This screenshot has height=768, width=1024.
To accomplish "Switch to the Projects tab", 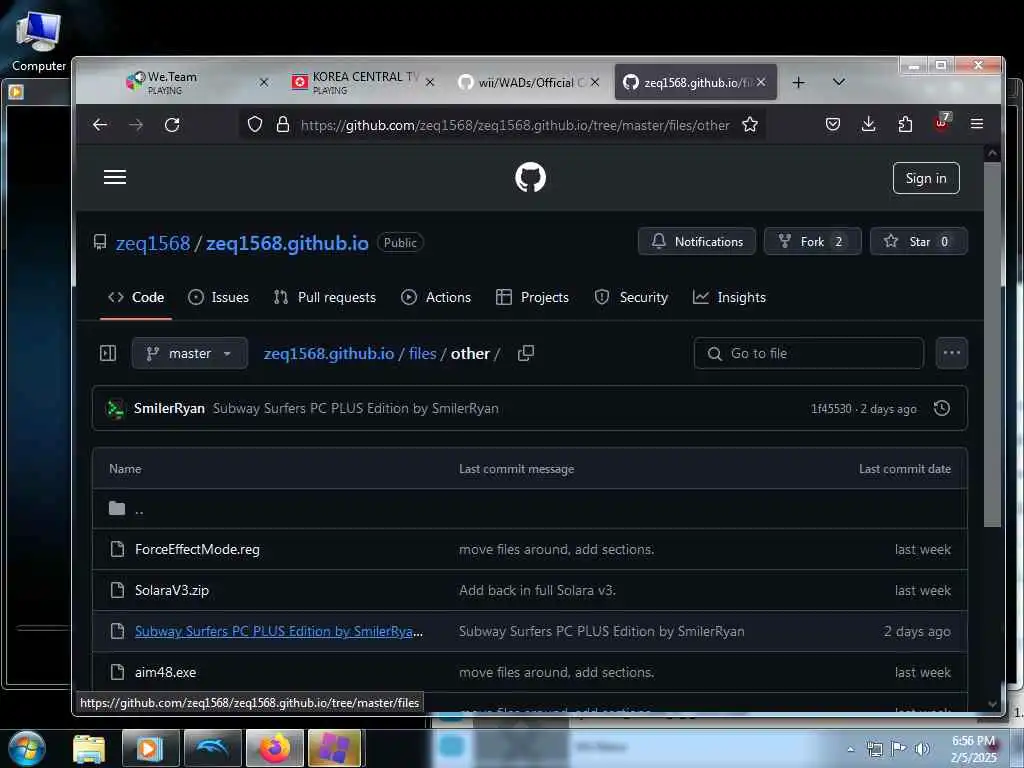I will pyautogui.click(x=532, y=297).
